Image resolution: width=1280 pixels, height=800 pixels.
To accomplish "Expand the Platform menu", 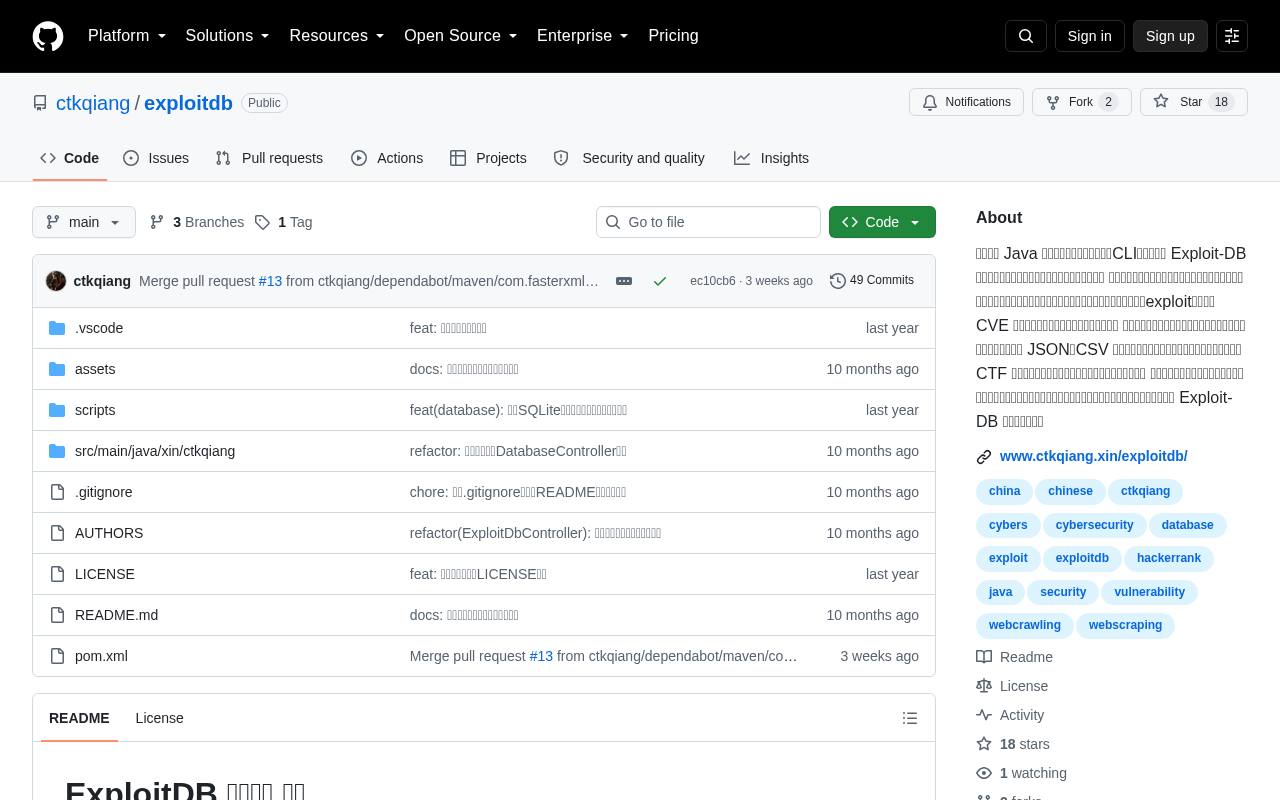I will [127, 36].
